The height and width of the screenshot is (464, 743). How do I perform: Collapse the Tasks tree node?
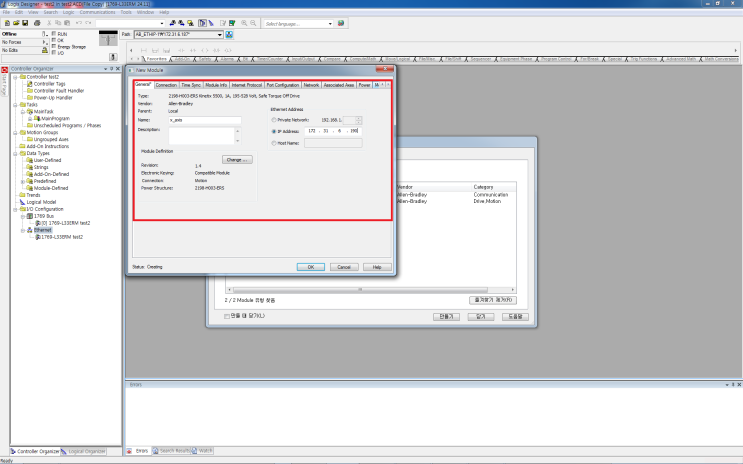(15, 105)
